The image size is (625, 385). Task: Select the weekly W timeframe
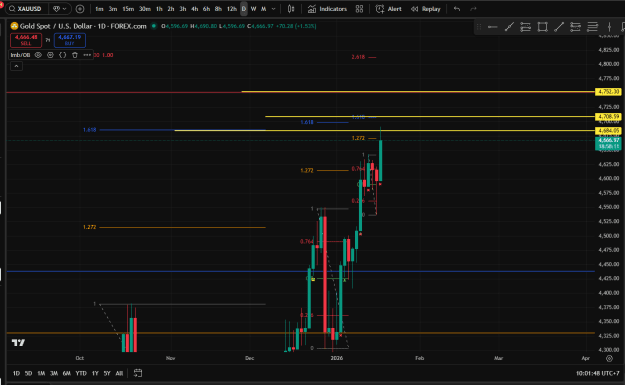(x=254, y=9)
